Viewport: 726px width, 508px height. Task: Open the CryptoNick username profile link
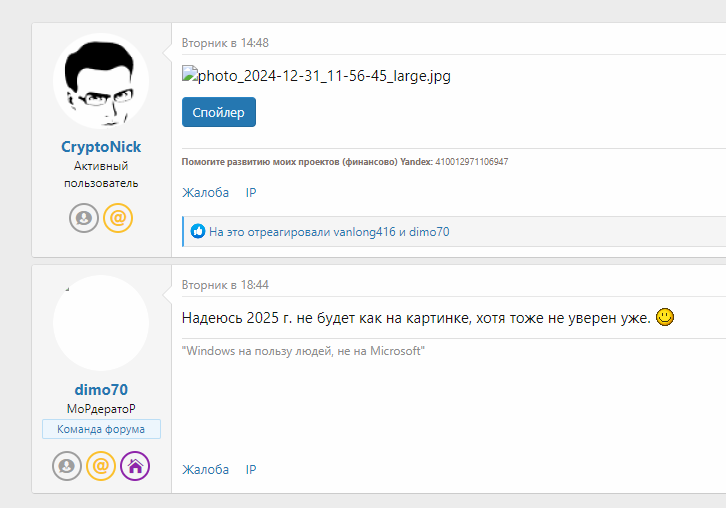click(x=101, y=147)
